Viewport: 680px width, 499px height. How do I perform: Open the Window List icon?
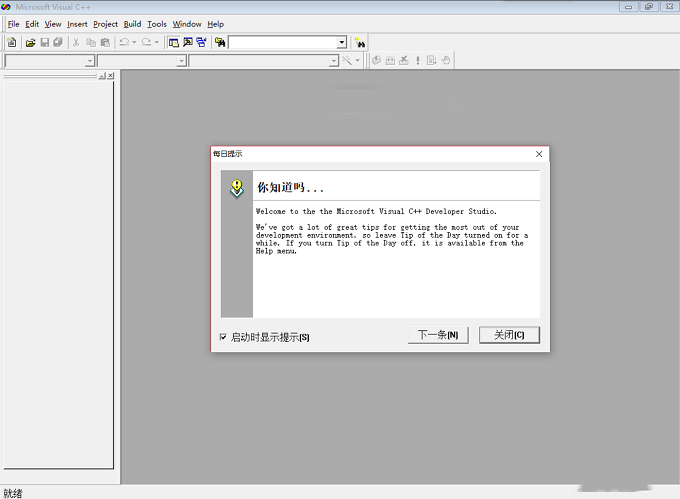pos(201,42)
